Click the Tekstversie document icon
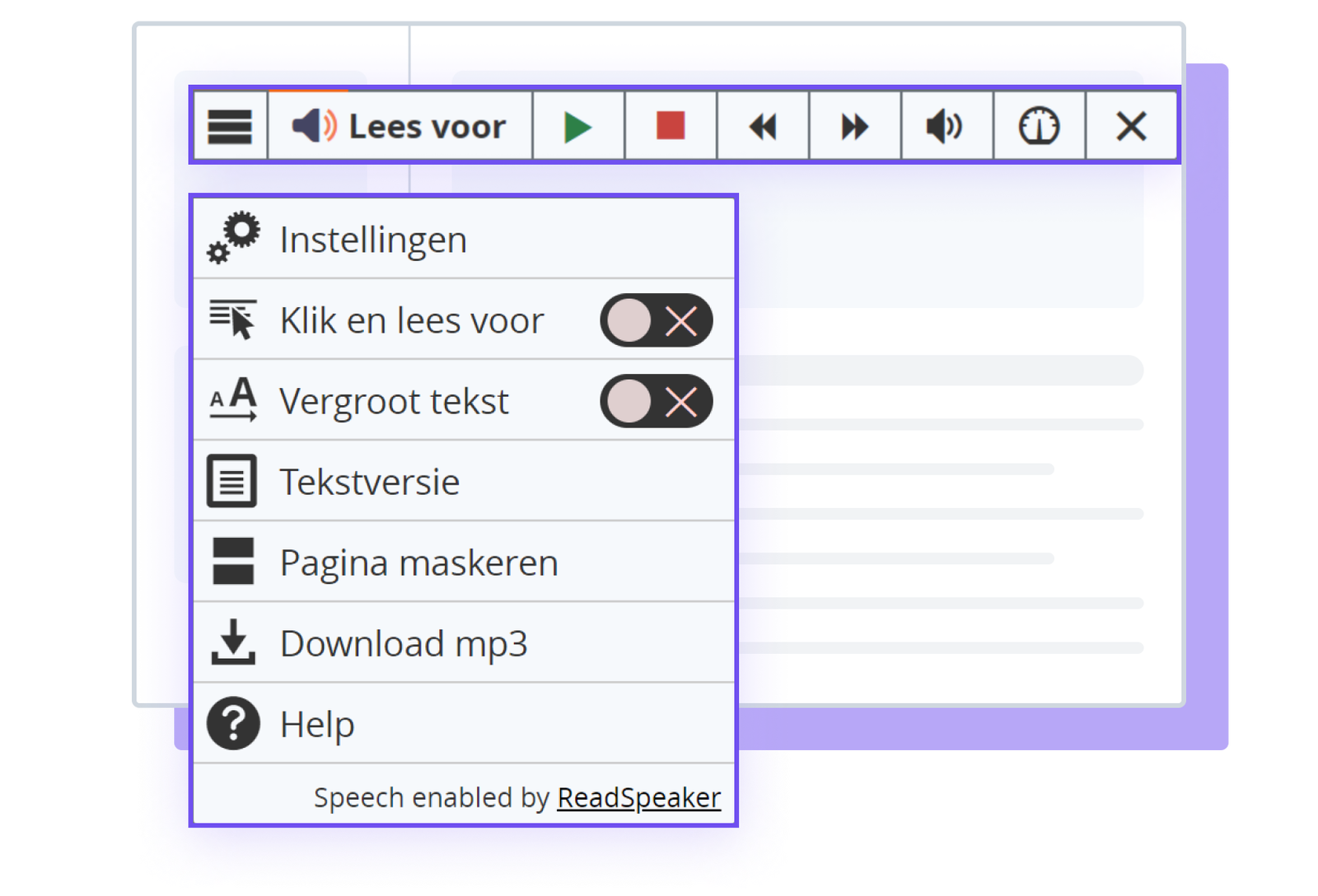Image resolution: width=1318 pixels, height=896 pixels. click(x=231, y=481)
